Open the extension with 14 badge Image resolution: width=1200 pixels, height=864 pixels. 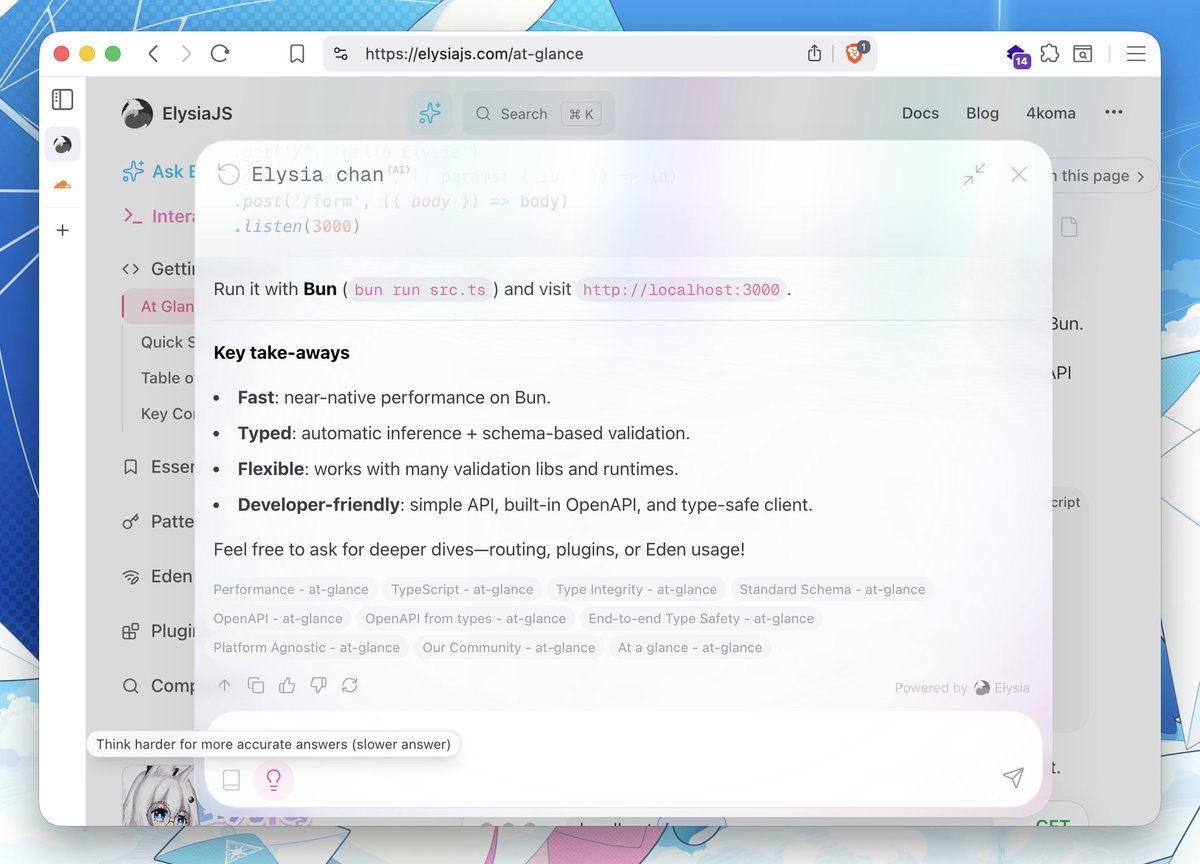pyautogui.click(x=1018, y=56)
